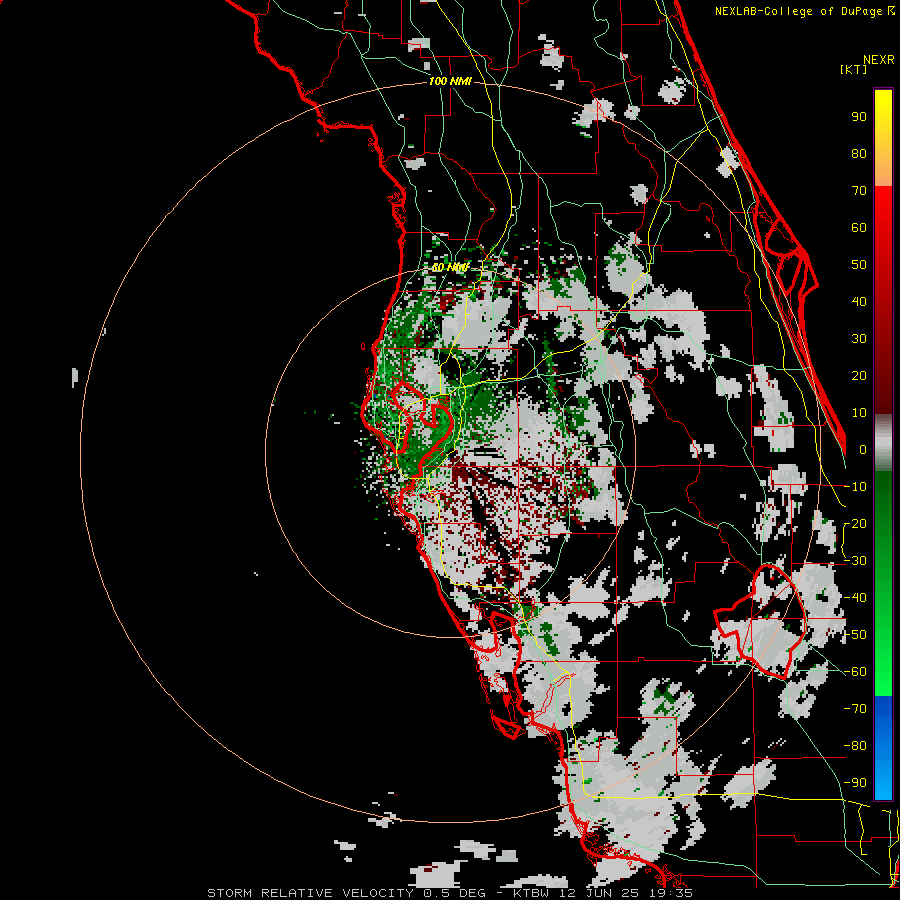Image resolution: width=900 pixels, height=900 pixels.
Task: Click the -40 value on velocity scale
Action: [855, 598]
